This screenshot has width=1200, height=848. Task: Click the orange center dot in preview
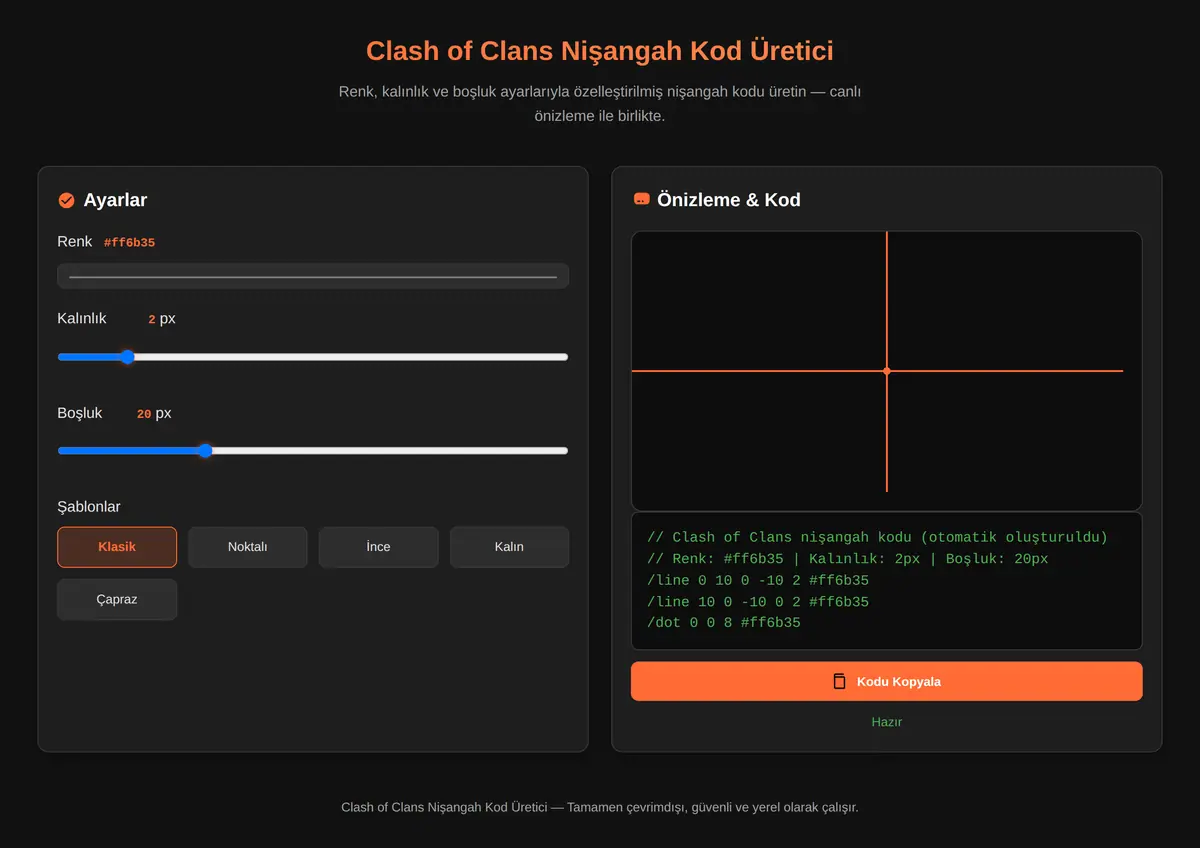(887, 371)
